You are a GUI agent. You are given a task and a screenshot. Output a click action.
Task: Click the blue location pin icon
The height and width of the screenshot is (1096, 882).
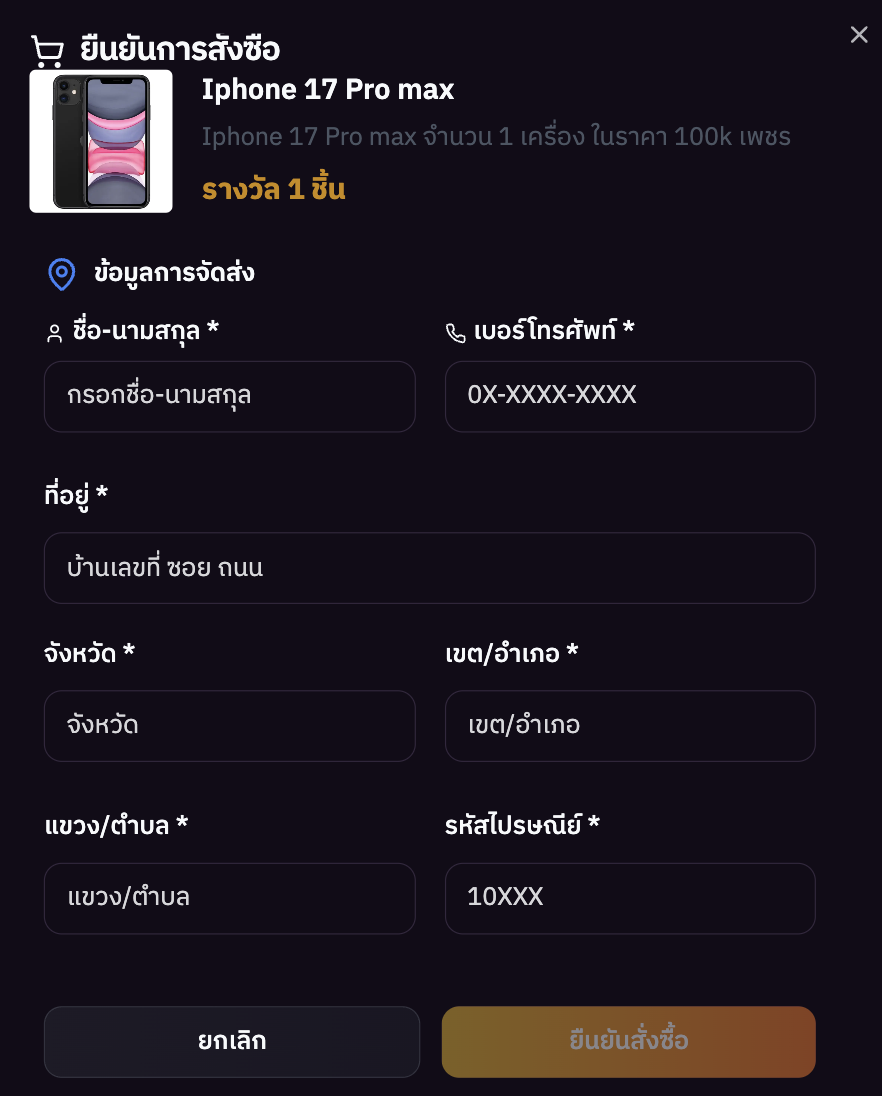pos(62,273)
